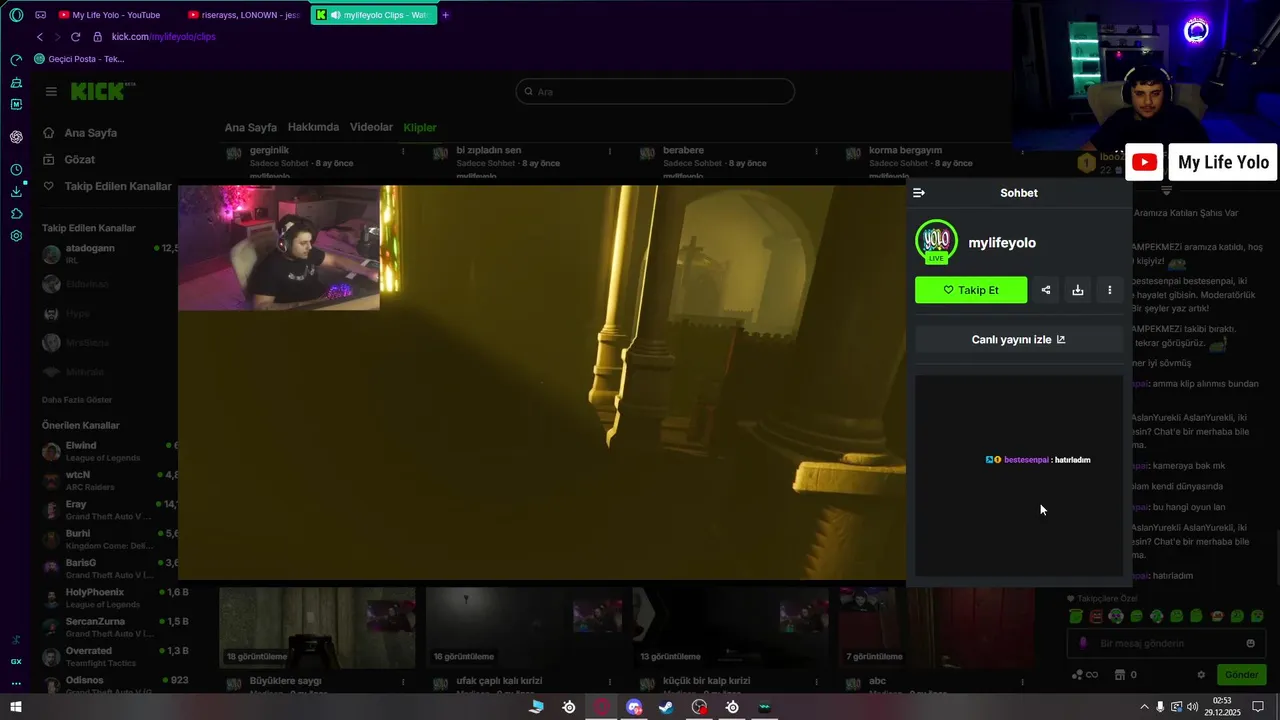The width and height of the screenshot is (1280, 720).
Task: Open Ana Sayfa in Kick left sidebar
Action: (79, 133)
